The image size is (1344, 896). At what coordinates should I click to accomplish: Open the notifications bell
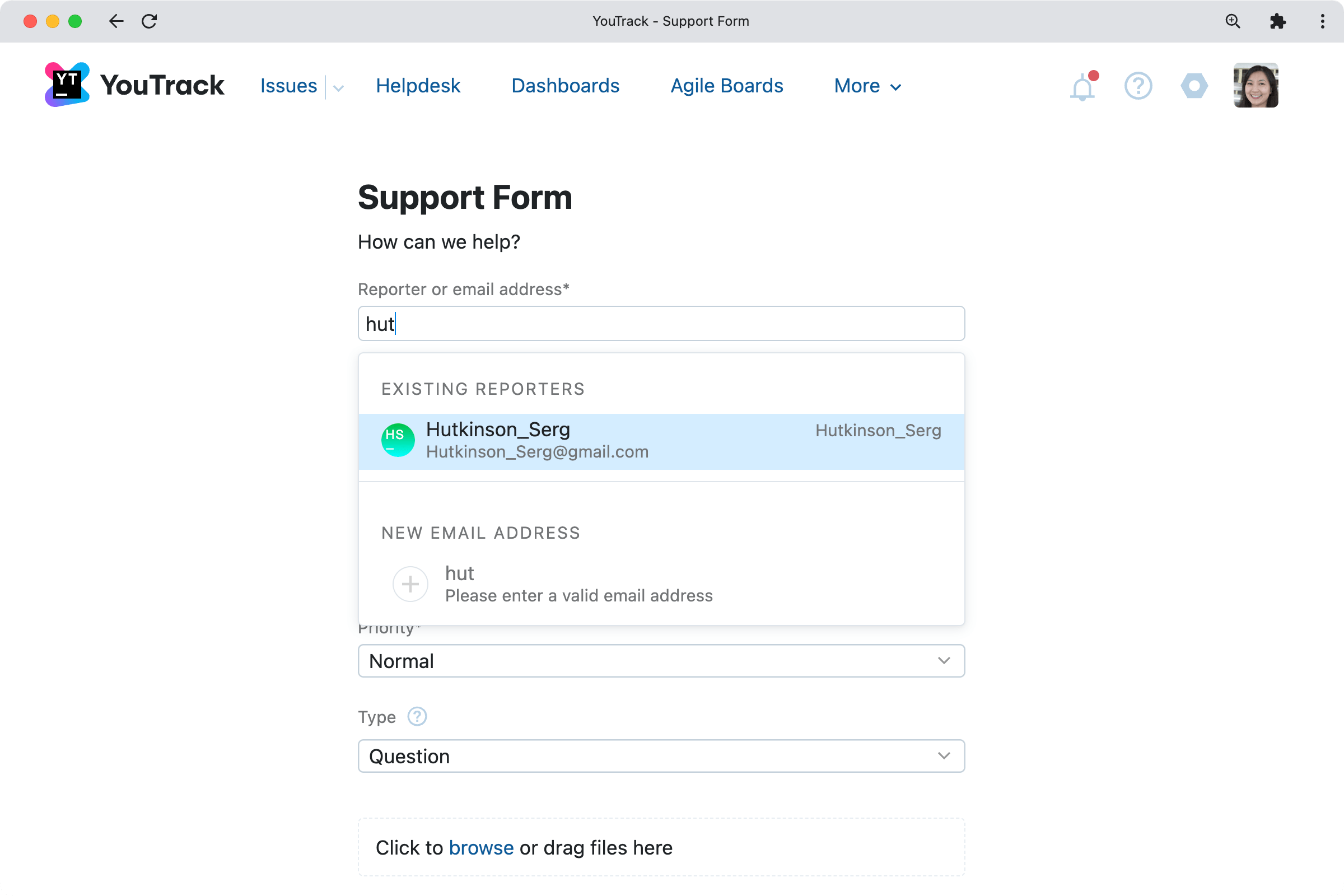coord(1082,86)
